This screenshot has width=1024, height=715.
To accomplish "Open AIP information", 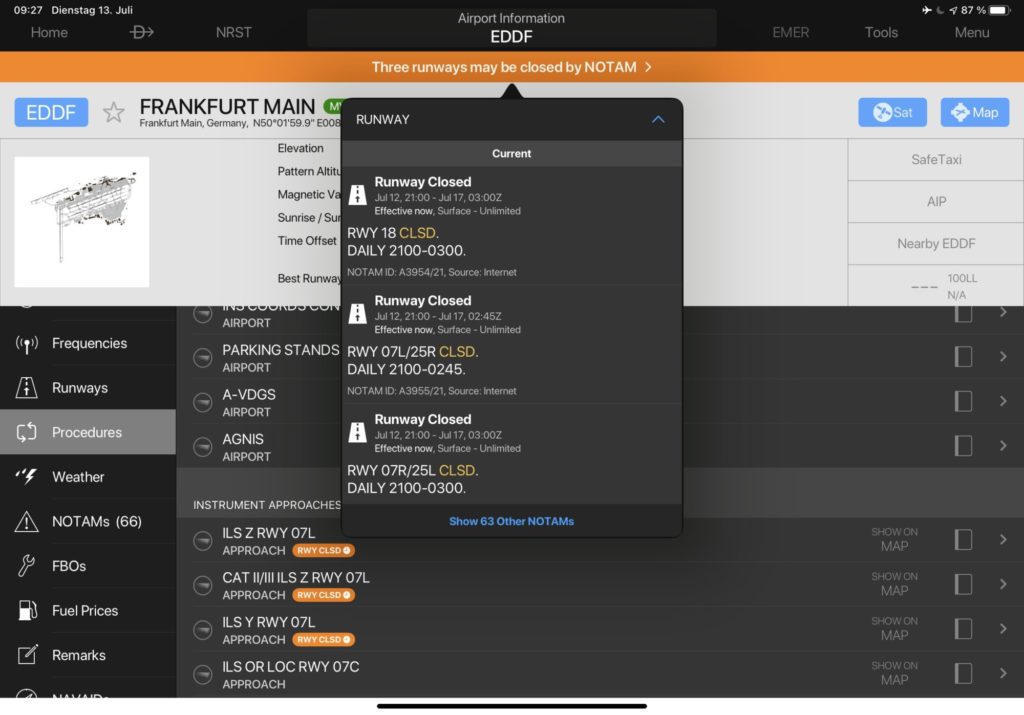I will 936,202.
